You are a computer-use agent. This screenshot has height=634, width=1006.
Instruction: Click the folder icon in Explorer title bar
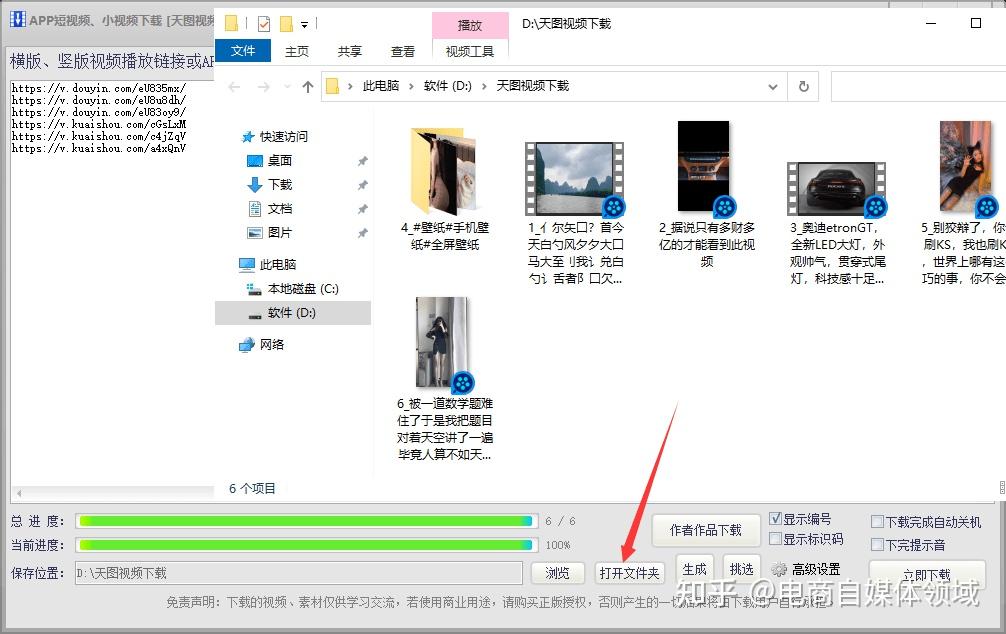point(232,24)
